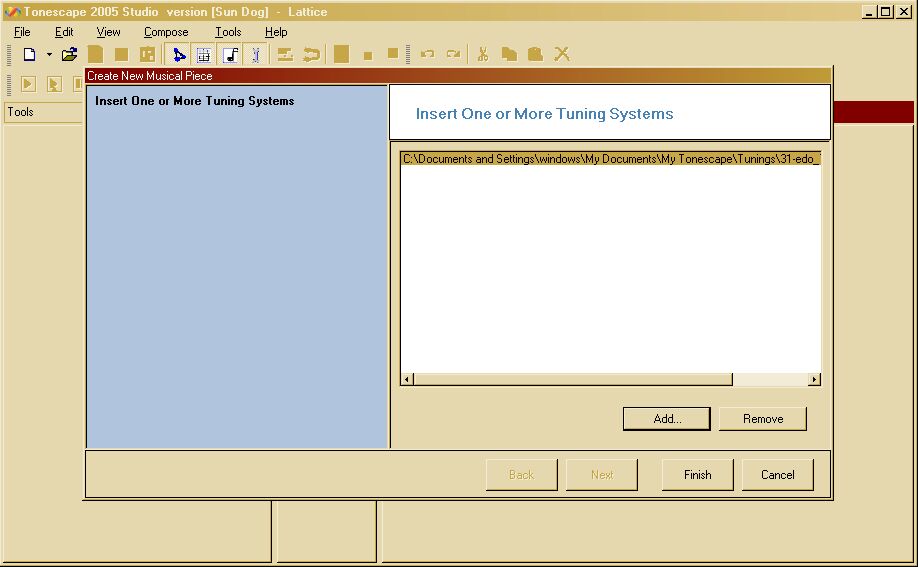Open the Help menu
The width and height of the screenshot is (918, 567).
276,32
